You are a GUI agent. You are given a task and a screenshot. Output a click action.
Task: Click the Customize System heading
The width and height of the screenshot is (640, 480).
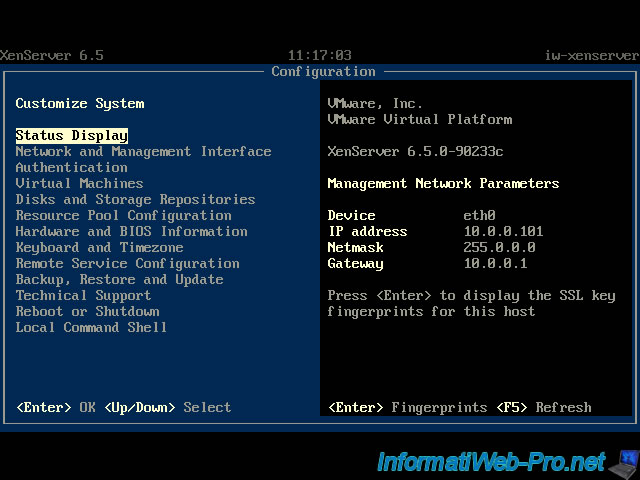(80, 103)
